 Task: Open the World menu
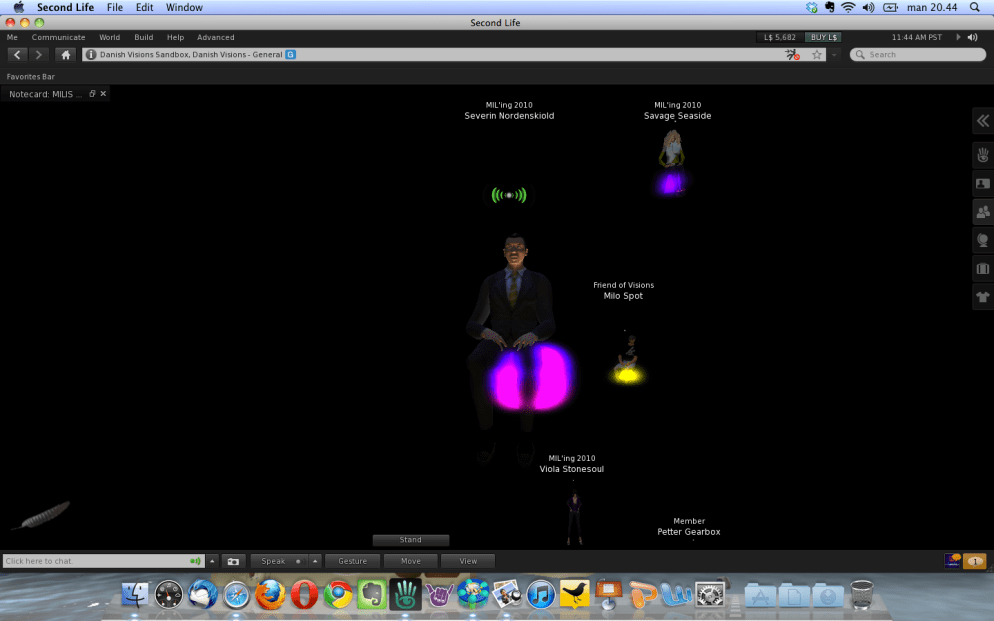pyautogui.click(x=109, y=37)
